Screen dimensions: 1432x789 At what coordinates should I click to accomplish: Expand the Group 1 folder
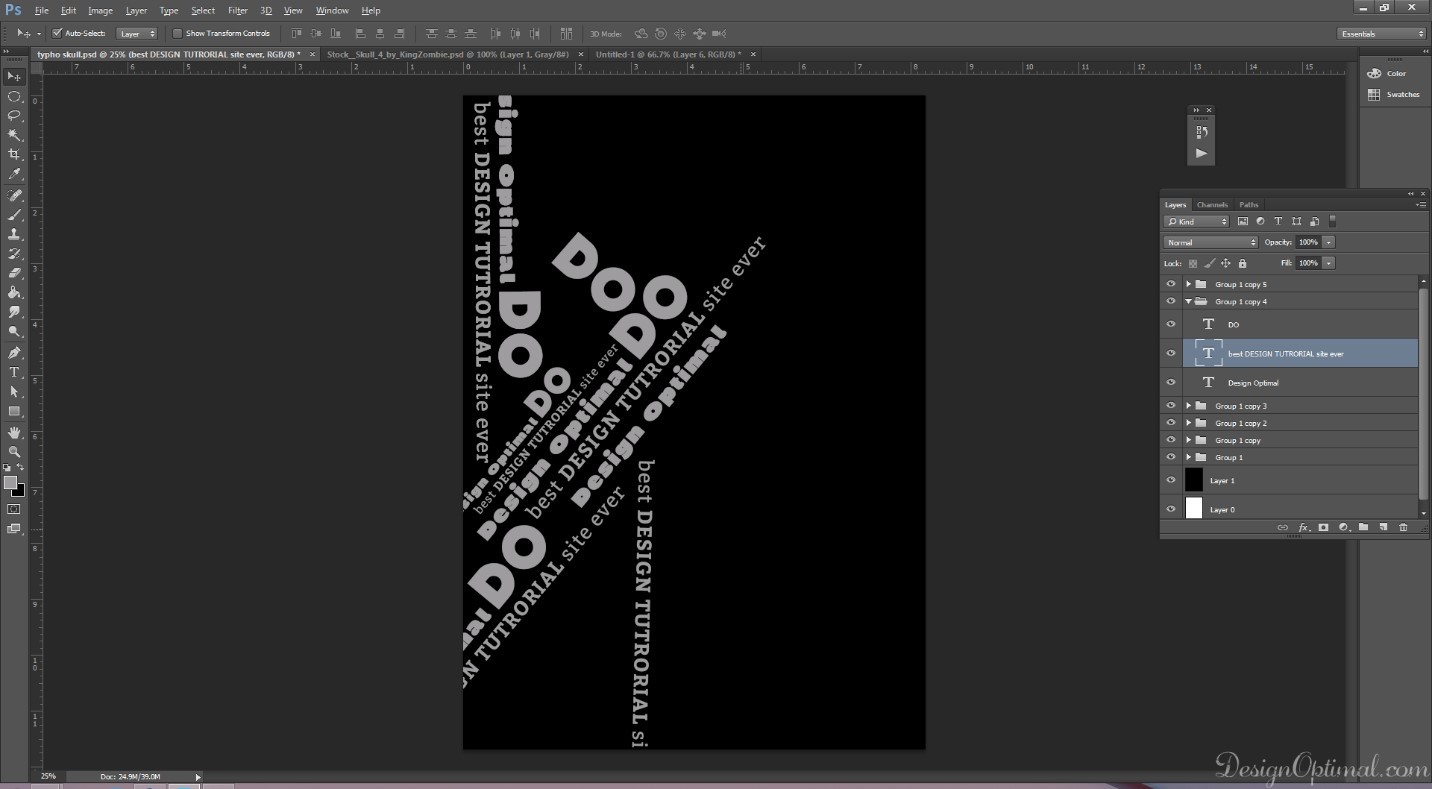click(1188, 457)
